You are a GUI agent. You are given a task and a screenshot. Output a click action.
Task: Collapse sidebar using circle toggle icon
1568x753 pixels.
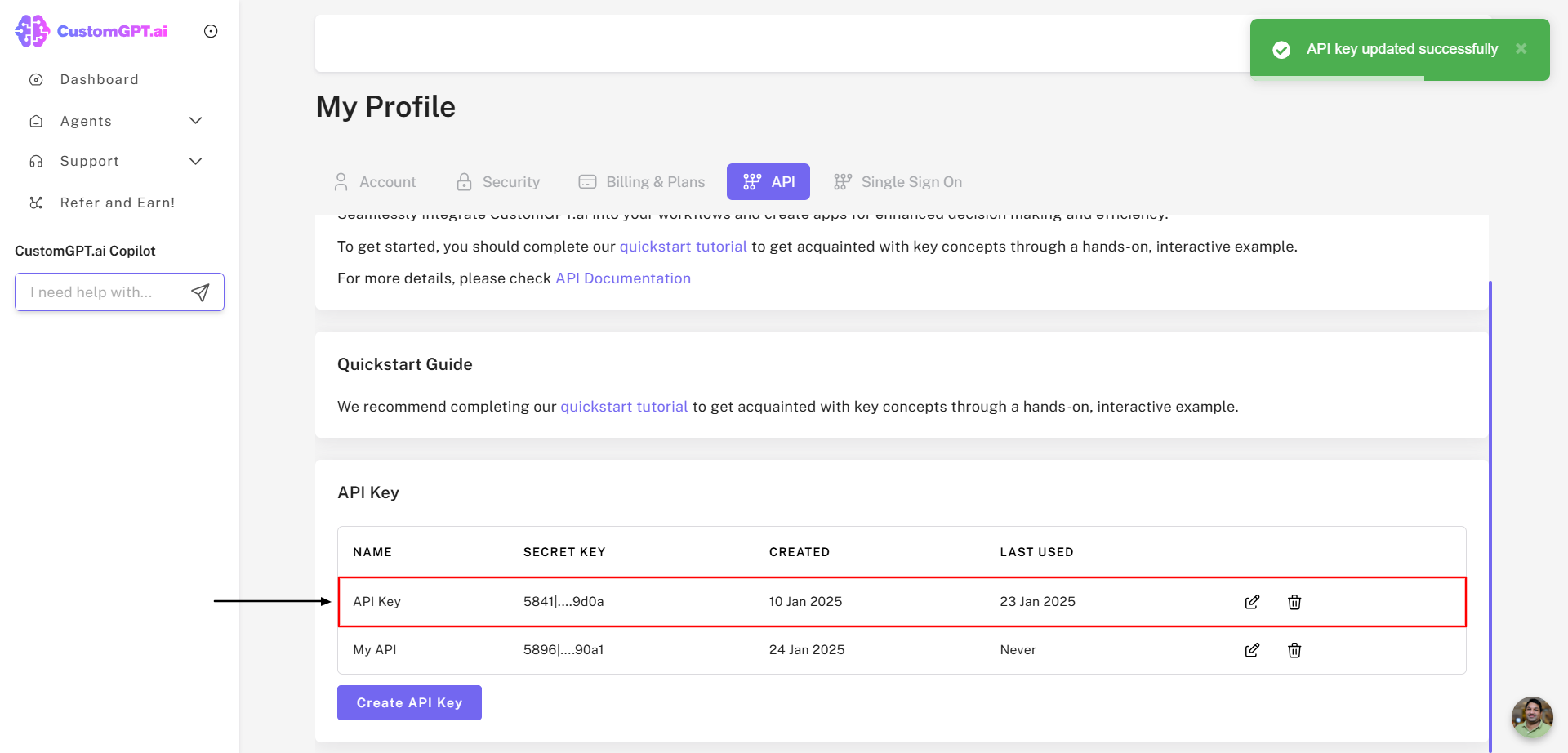211,31
